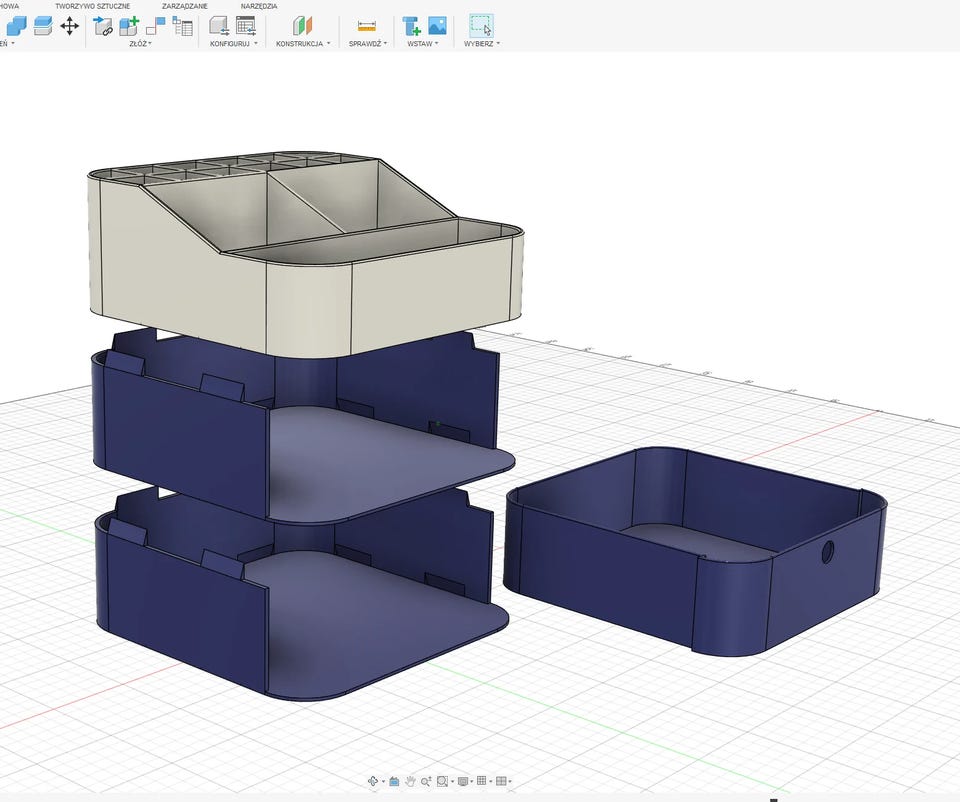
Task: Select the Move/Copy cross-arrows tool
Action: [70, 26]
